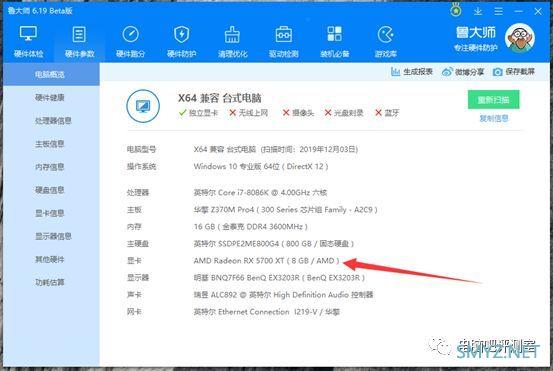The height and width of the screenshot is (371, 553).
Task: Click the Z370M Pro4 motherboard value
Action: click(286, 210)
